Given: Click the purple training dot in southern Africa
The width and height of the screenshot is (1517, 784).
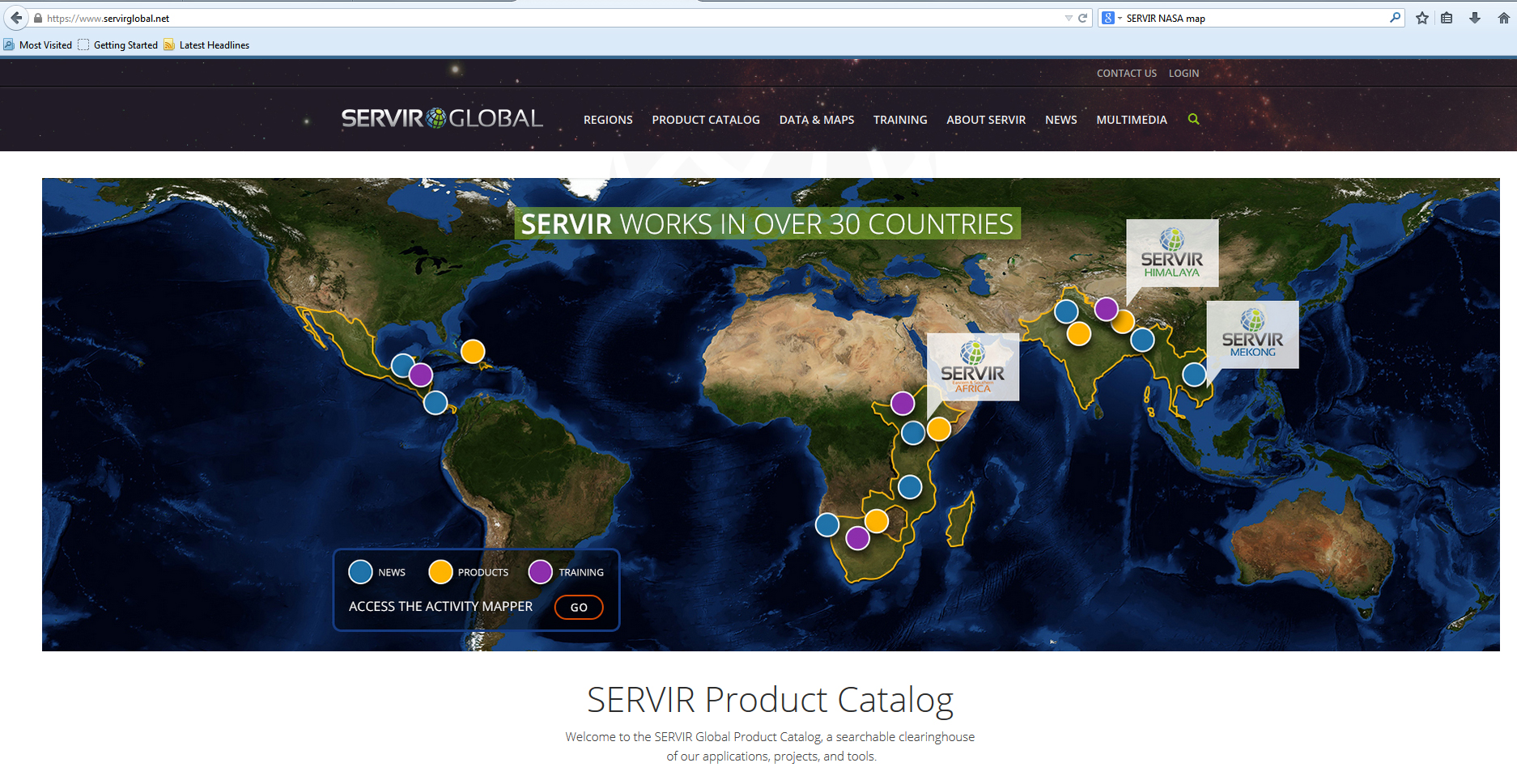Looking at the screenshot, I should [857, 537].
